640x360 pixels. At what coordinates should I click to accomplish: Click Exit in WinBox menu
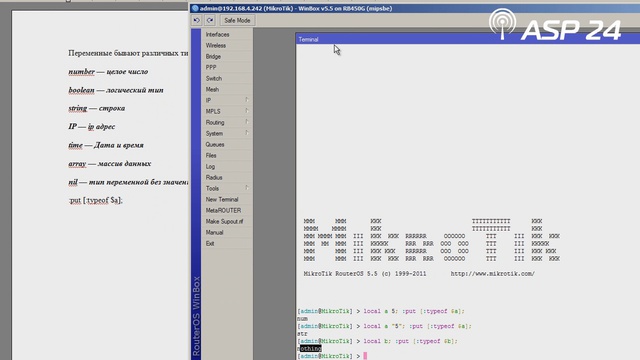tap(227, 244)
